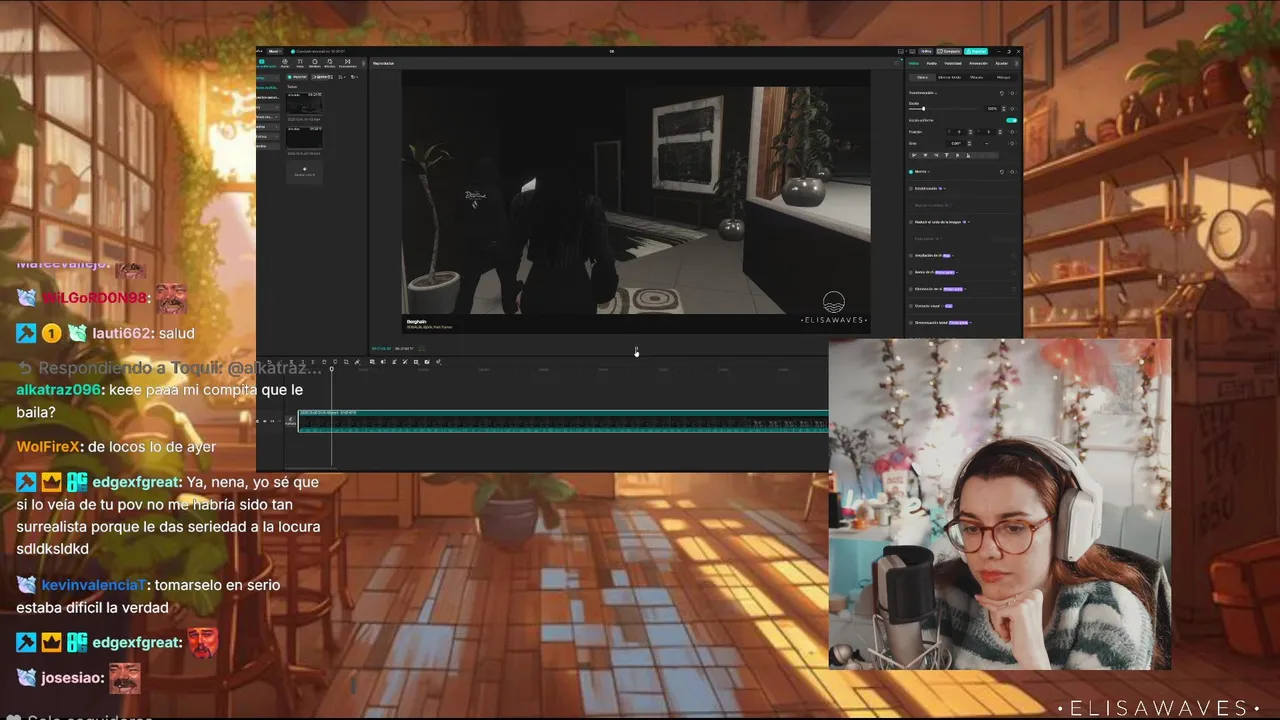Open the player options menu icon
Screen dimensions: 1280x720
pos(897,63)
